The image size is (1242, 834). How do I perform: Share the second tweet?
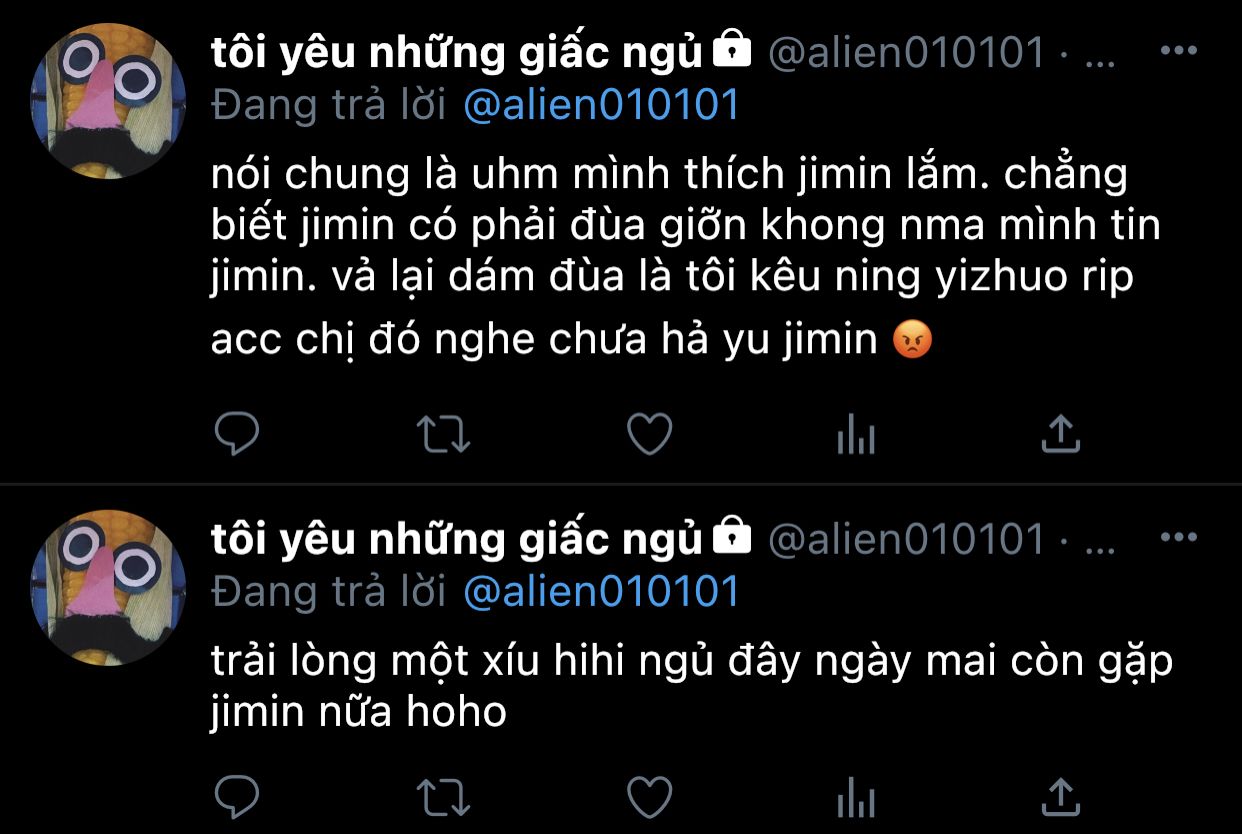point(1060,798)
